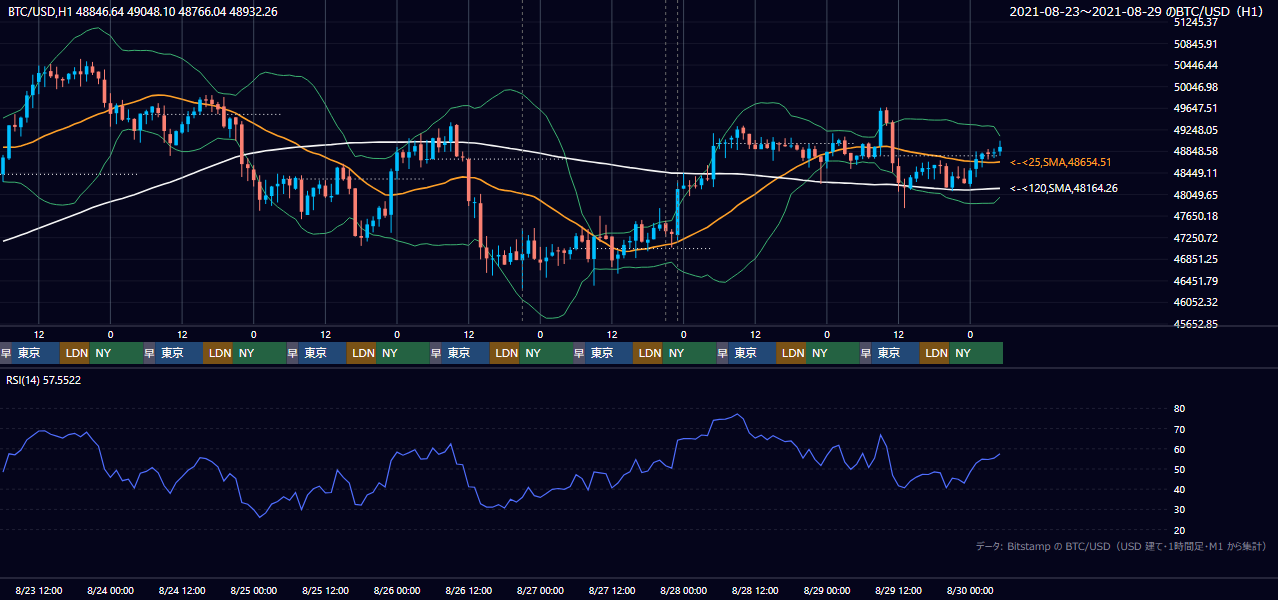Click price axis label 49647.51

click(x=1195, y=108)
